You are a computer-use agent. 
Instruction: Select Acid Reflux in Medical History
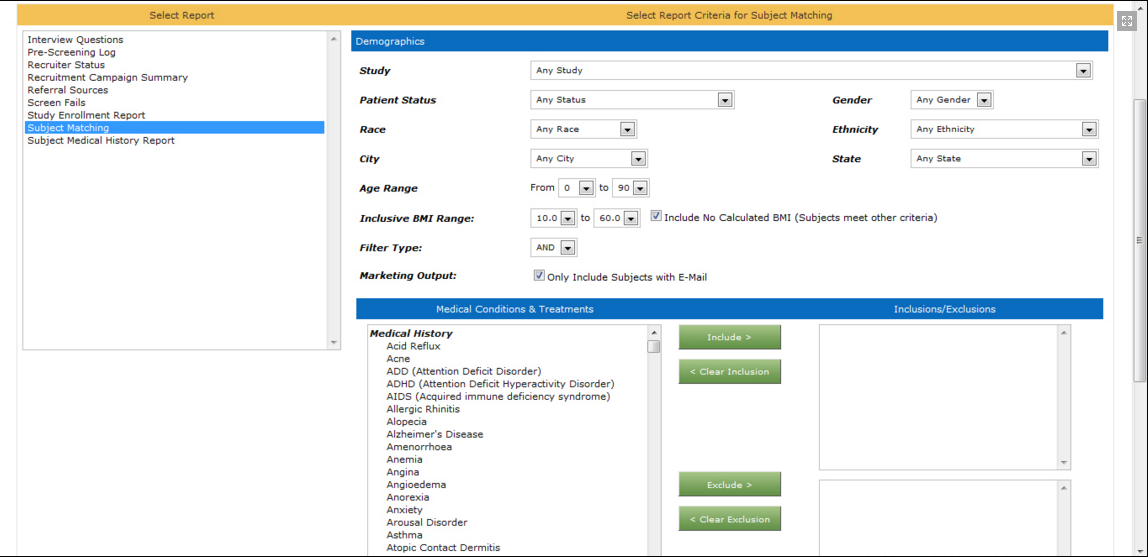pyautogui.click(x=414, y=345)
